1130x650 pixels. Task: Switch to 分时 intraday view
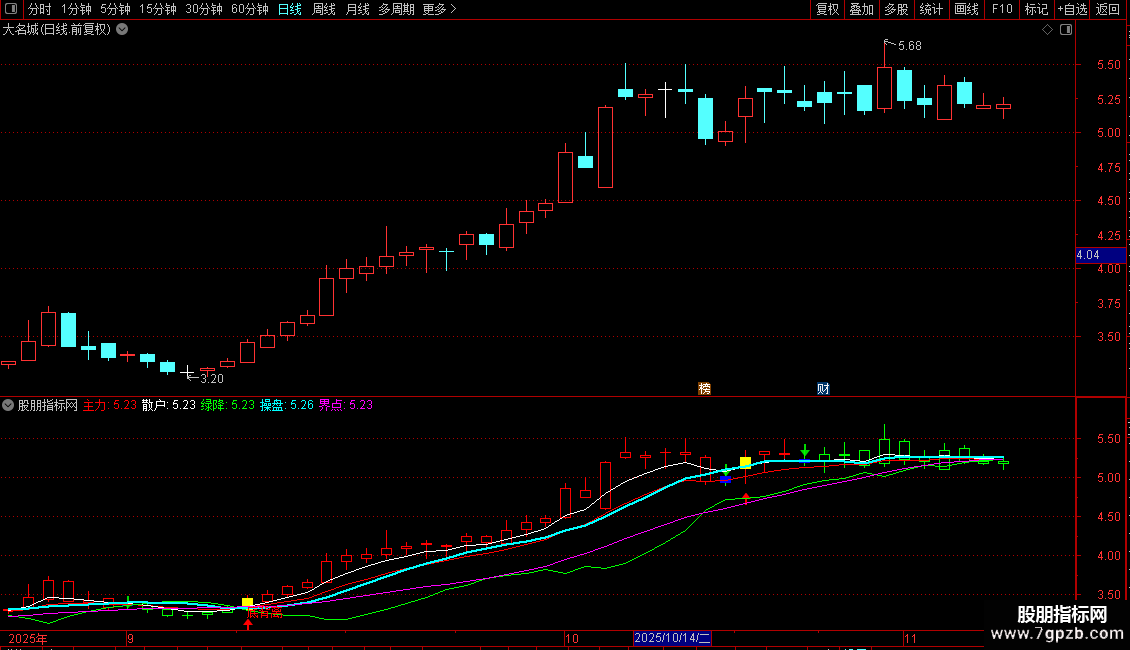40,9
